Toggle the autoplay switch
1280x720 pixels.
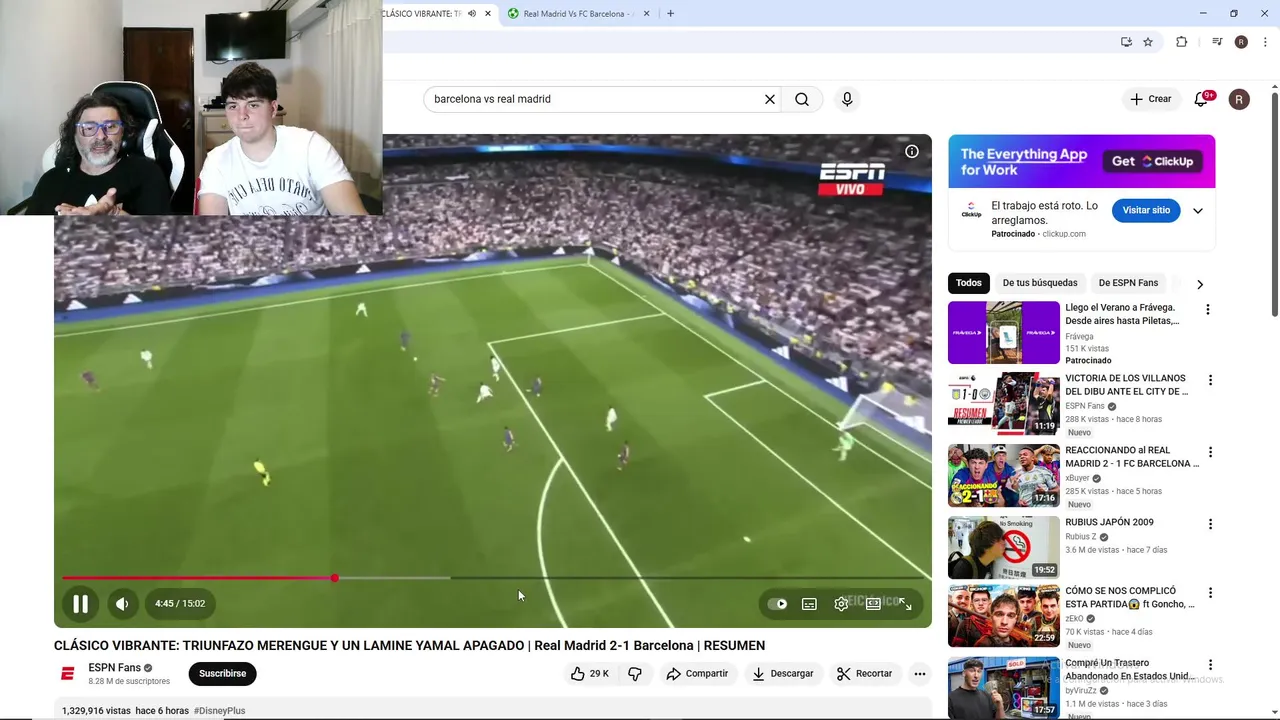tap(777, 604)
